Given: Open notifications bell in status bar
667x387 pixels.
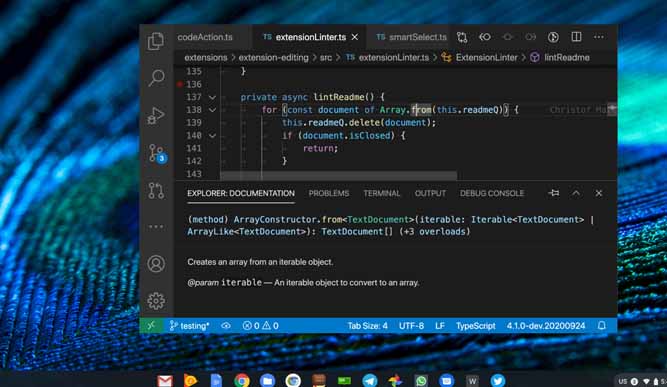Looking at the screenshot, I should [601, 326].
